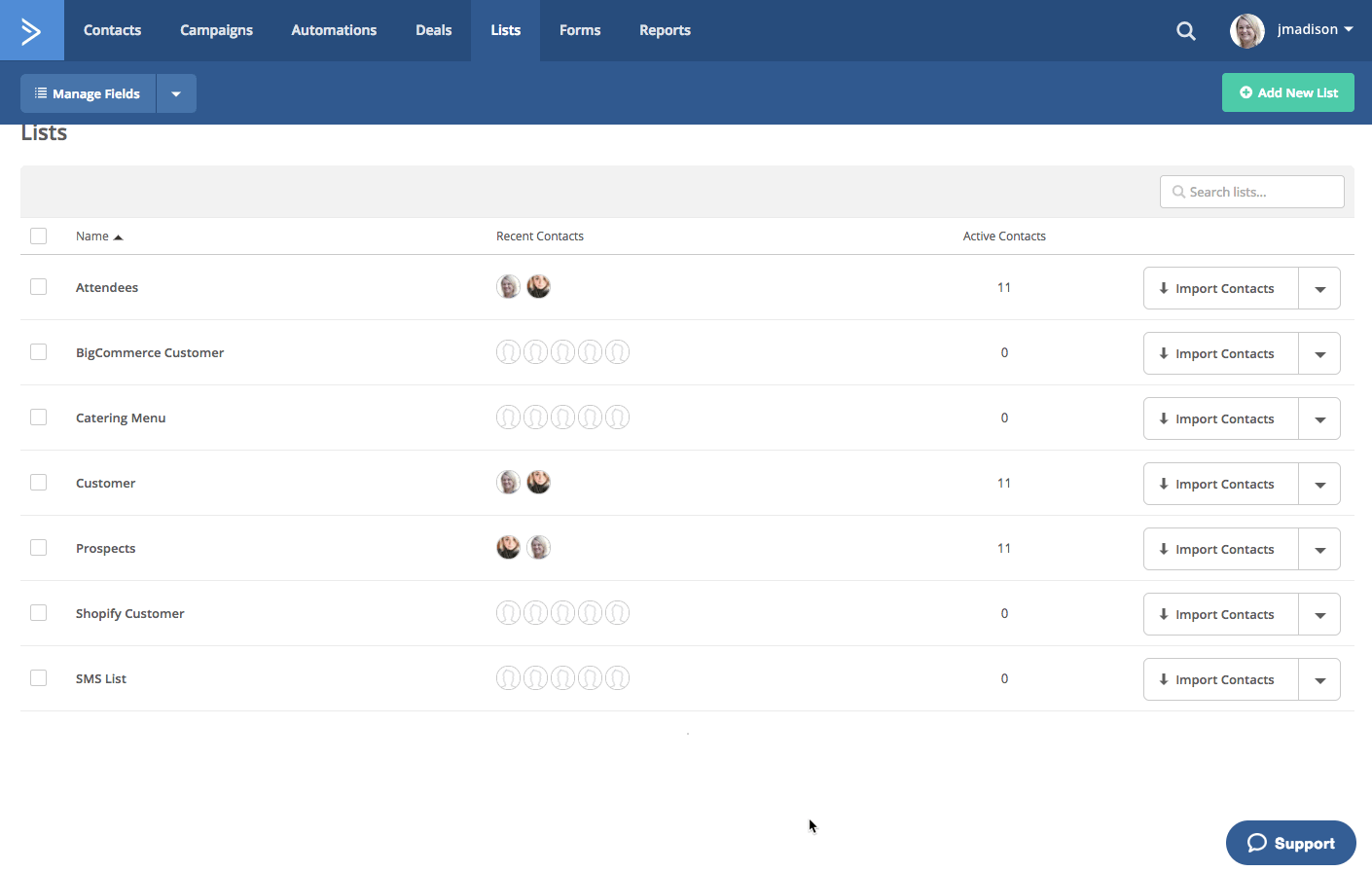The width and height of the screenshot is (1372, 872).
Task: Click the jmadison profile avatar
Action: 1246,31
